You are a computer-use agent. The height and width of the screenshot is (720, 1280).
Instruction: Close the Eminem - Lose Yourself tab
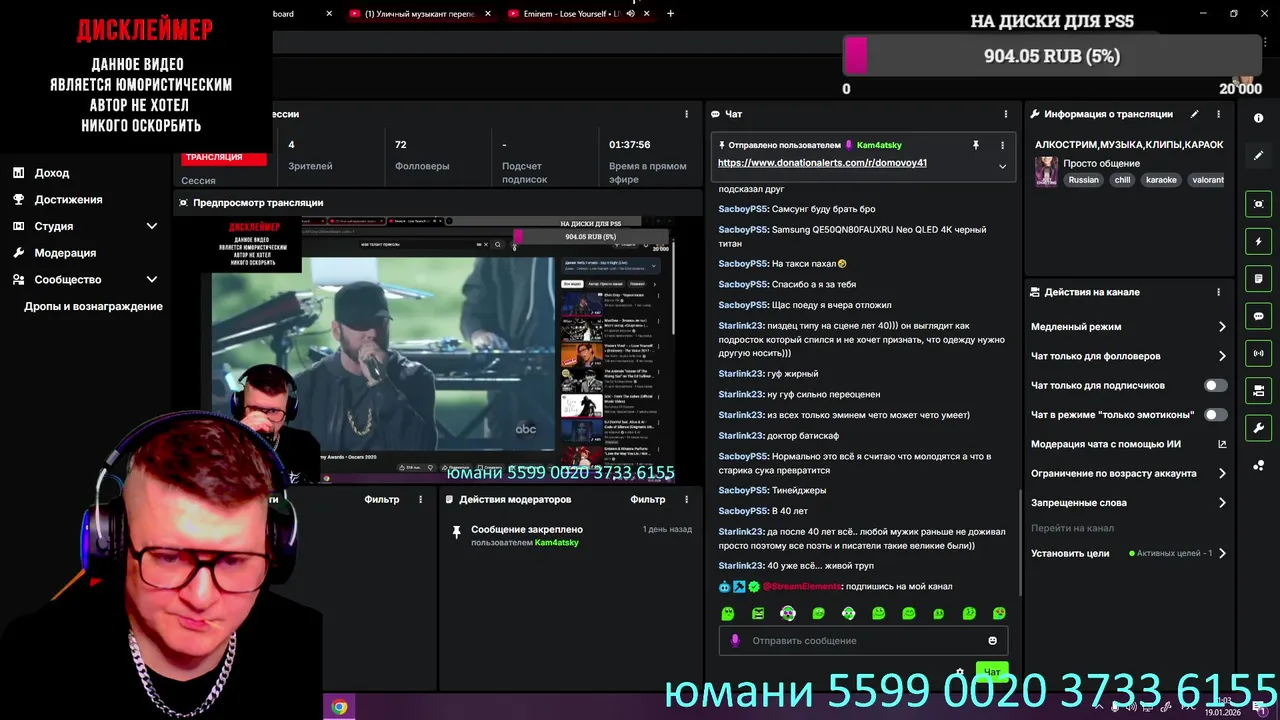pos(646,14)
